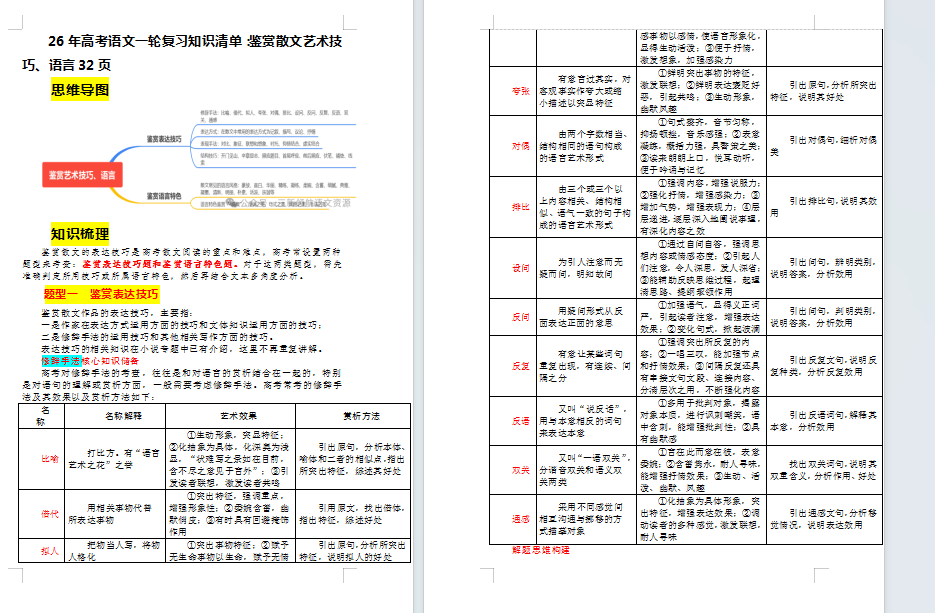Click the red text '核心知识储备'
The width and height of the screenshot is (935, 613).
[110, 361]
